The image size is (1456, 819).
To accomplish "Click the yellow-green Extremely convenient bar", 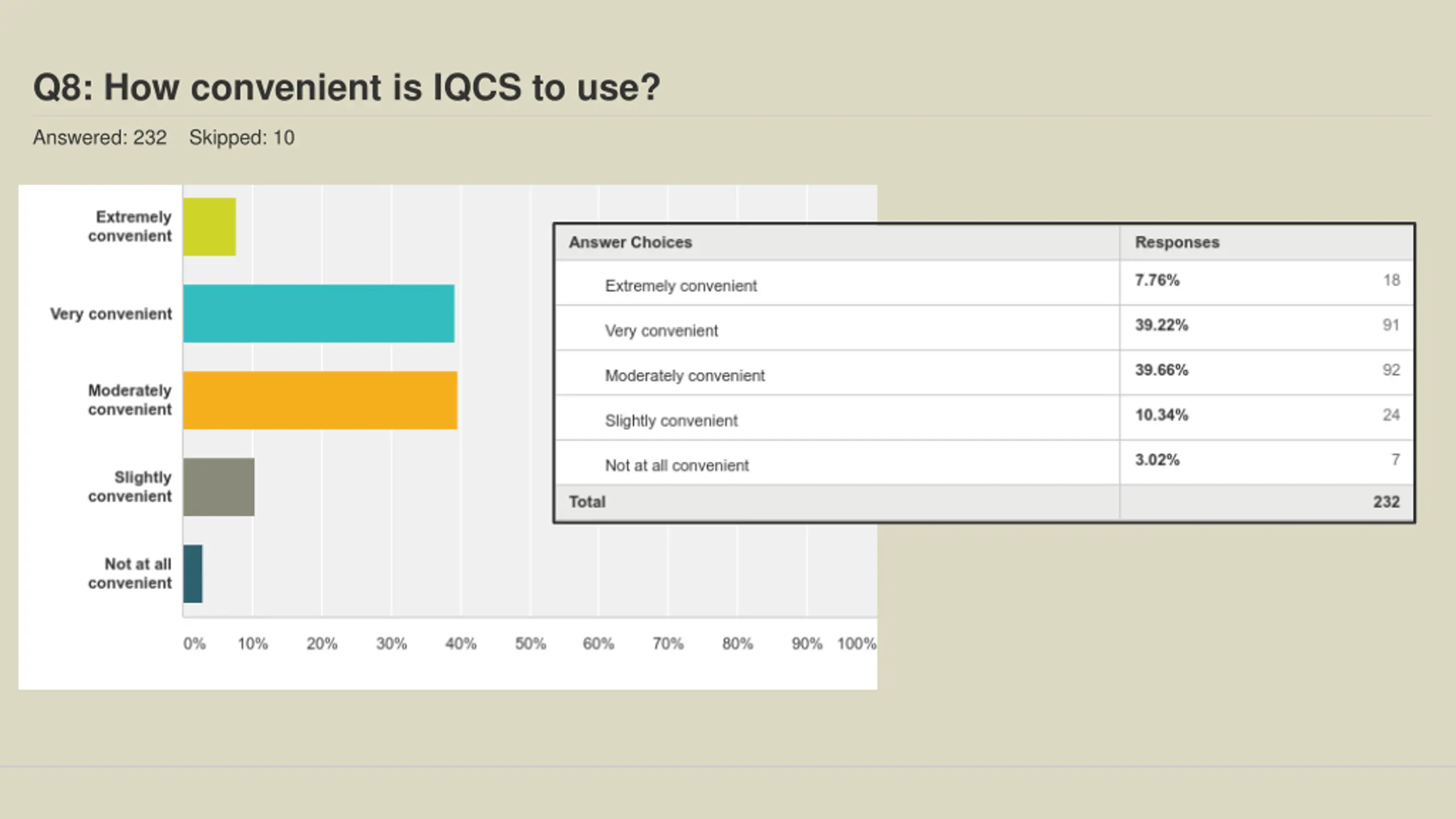I will pos(209,226).
